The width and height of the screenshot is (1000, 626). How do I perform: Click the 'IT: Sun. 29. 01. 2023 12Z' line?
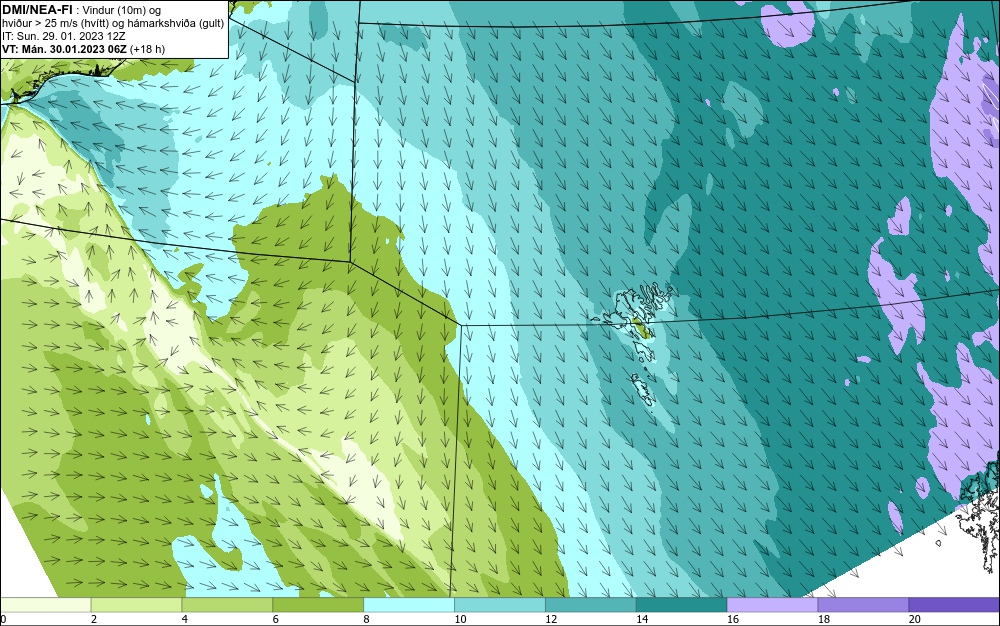click(x=64, y=36)
